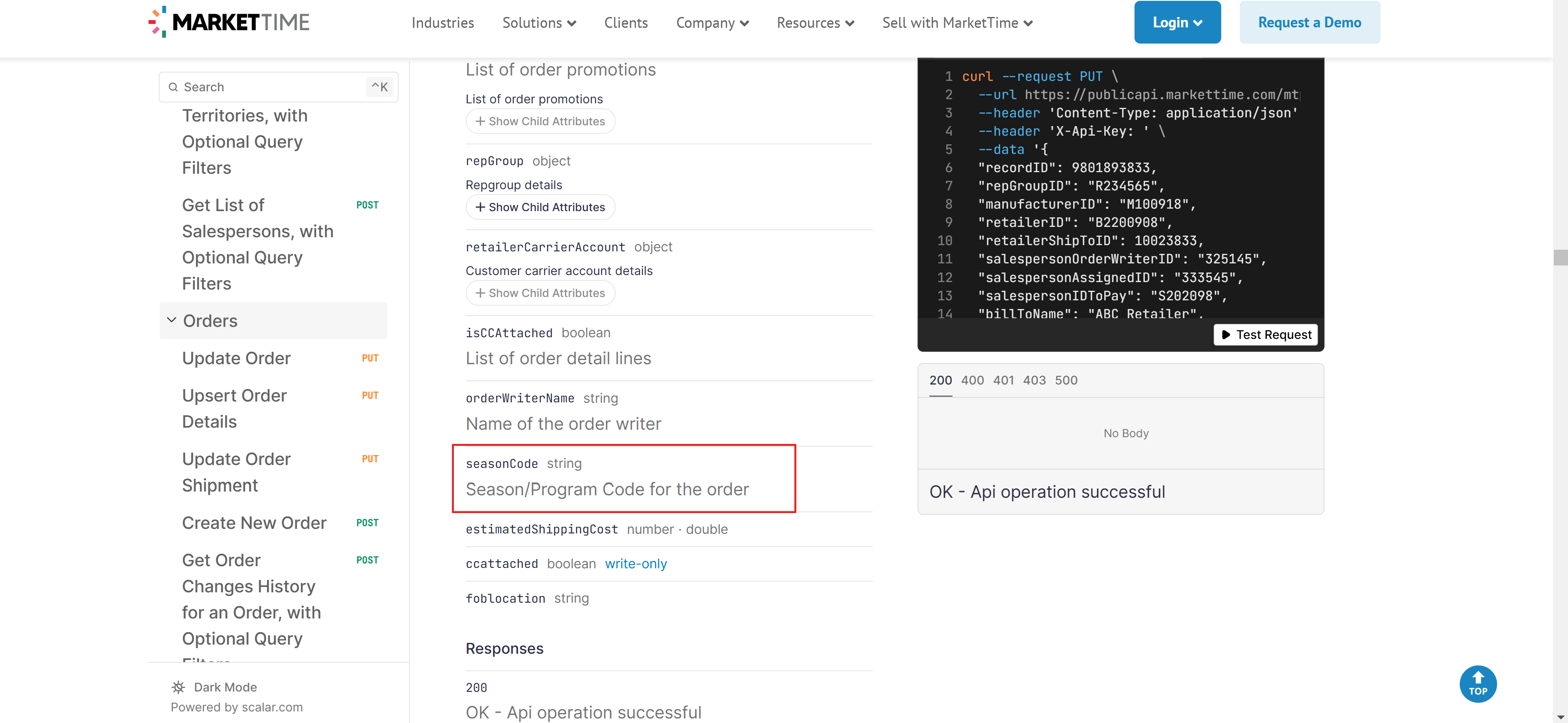Focus the Search input field
Image resolution: width=1568 pixels, height=723 pixels.
(x=278, y=87)
